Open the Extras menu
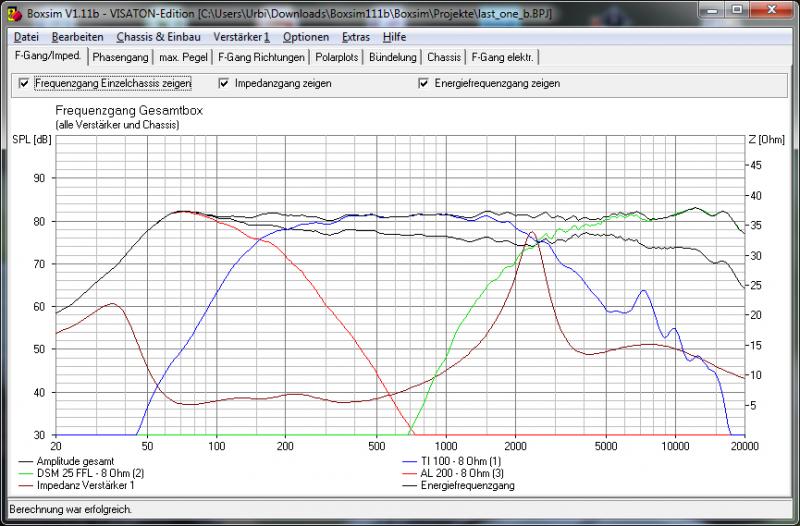The image size is (800, 526). pyautogui.click(x=356, y=37)
